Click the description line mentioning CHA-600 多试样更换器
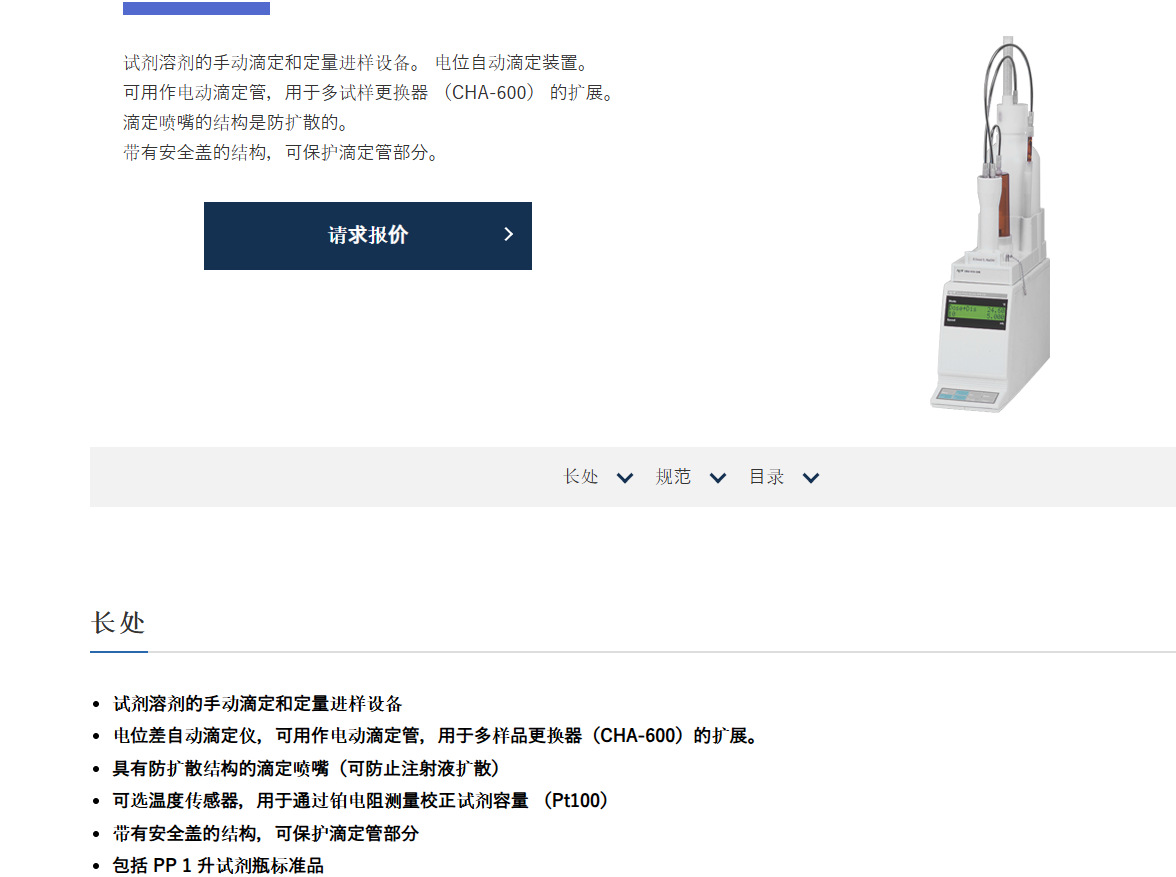This screenshot has height=877, width=1176. point(369,93)
